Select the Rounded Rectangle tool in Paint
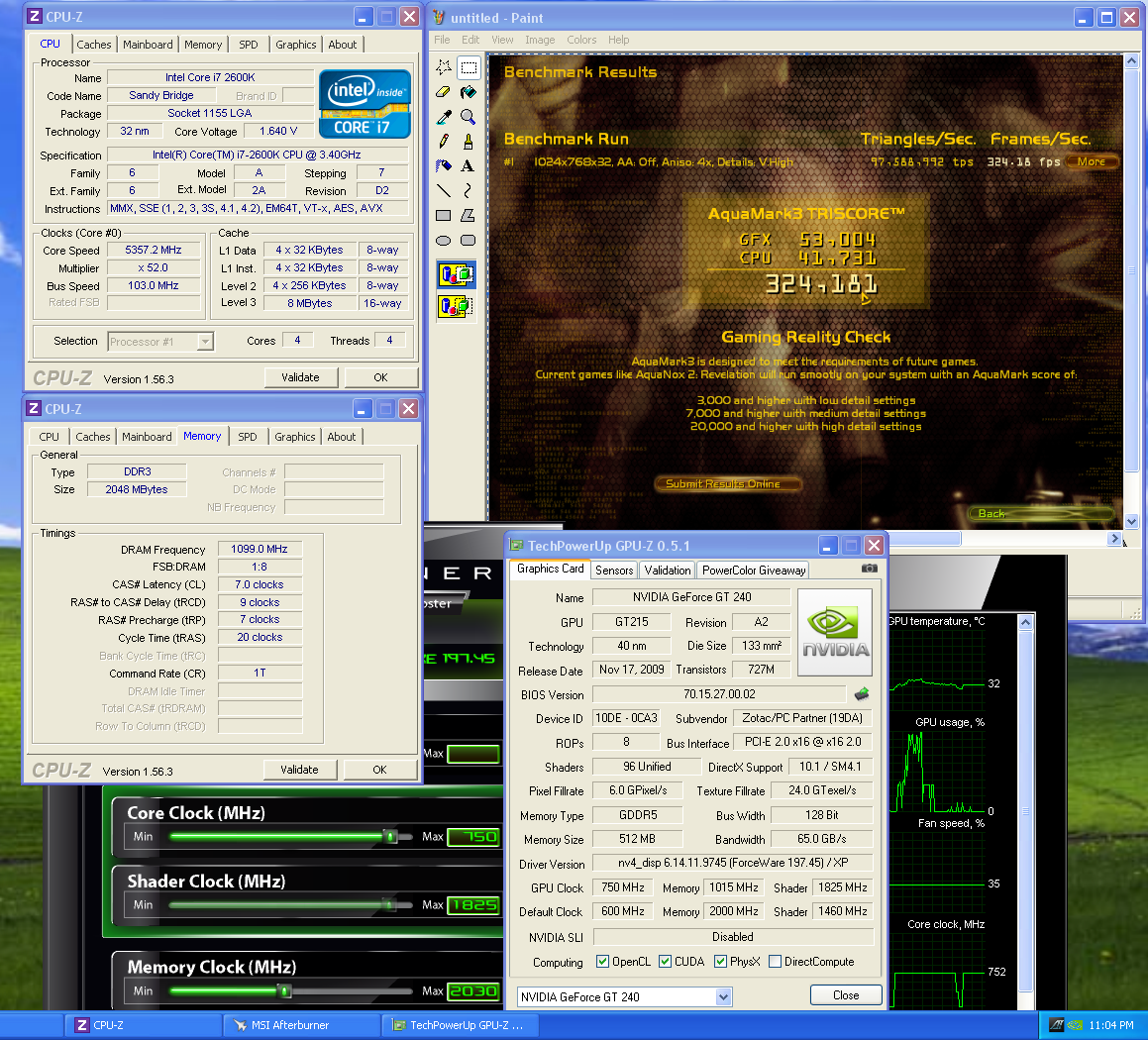This screenshot has width=1148, height=1040. pyautogui.click(x=469, y=241)
